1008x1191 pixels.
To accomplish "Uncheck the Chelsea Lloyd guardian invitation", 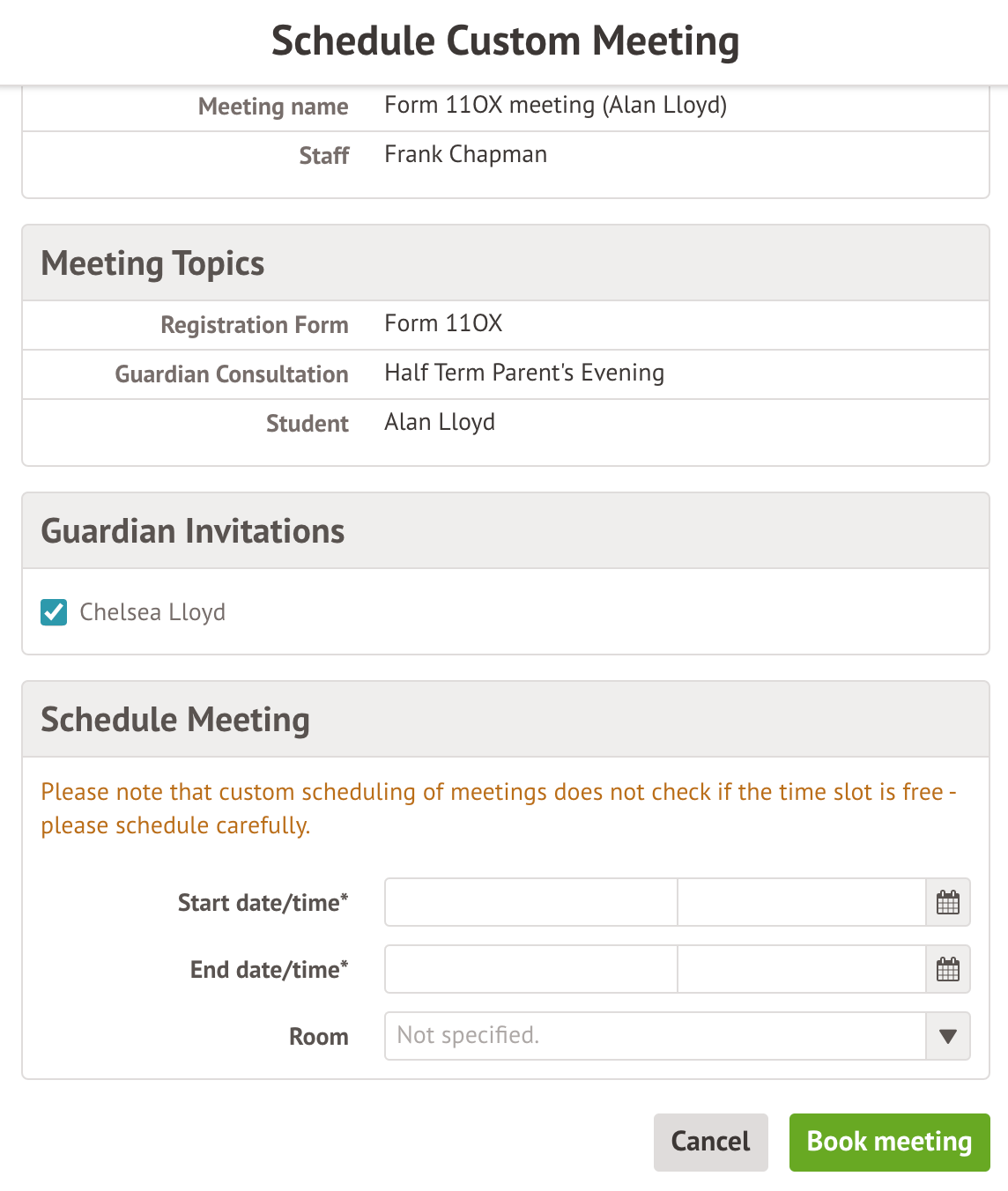I will [54, 612].
